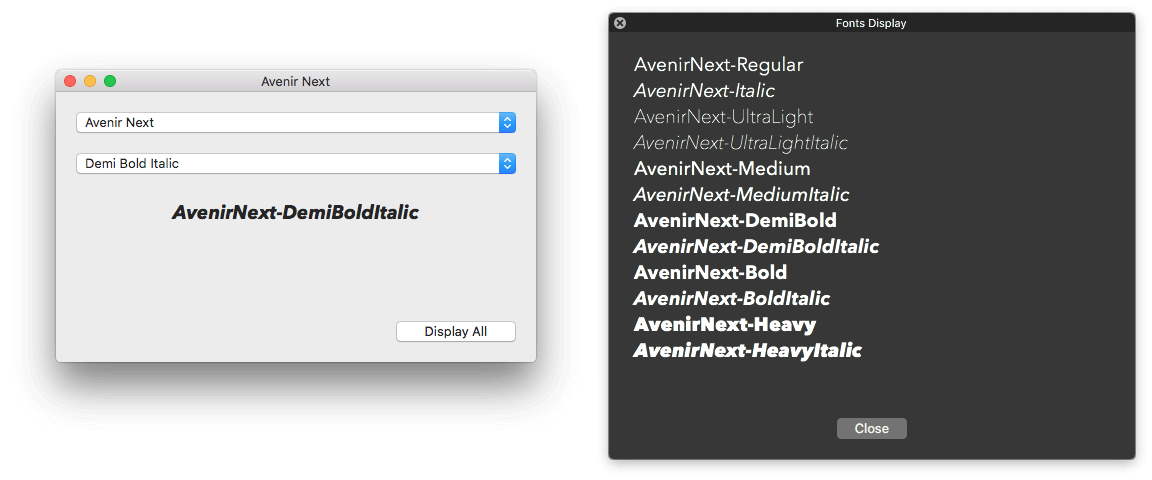Select AvenirNext-Italic in the fonts list

point(704,91)
